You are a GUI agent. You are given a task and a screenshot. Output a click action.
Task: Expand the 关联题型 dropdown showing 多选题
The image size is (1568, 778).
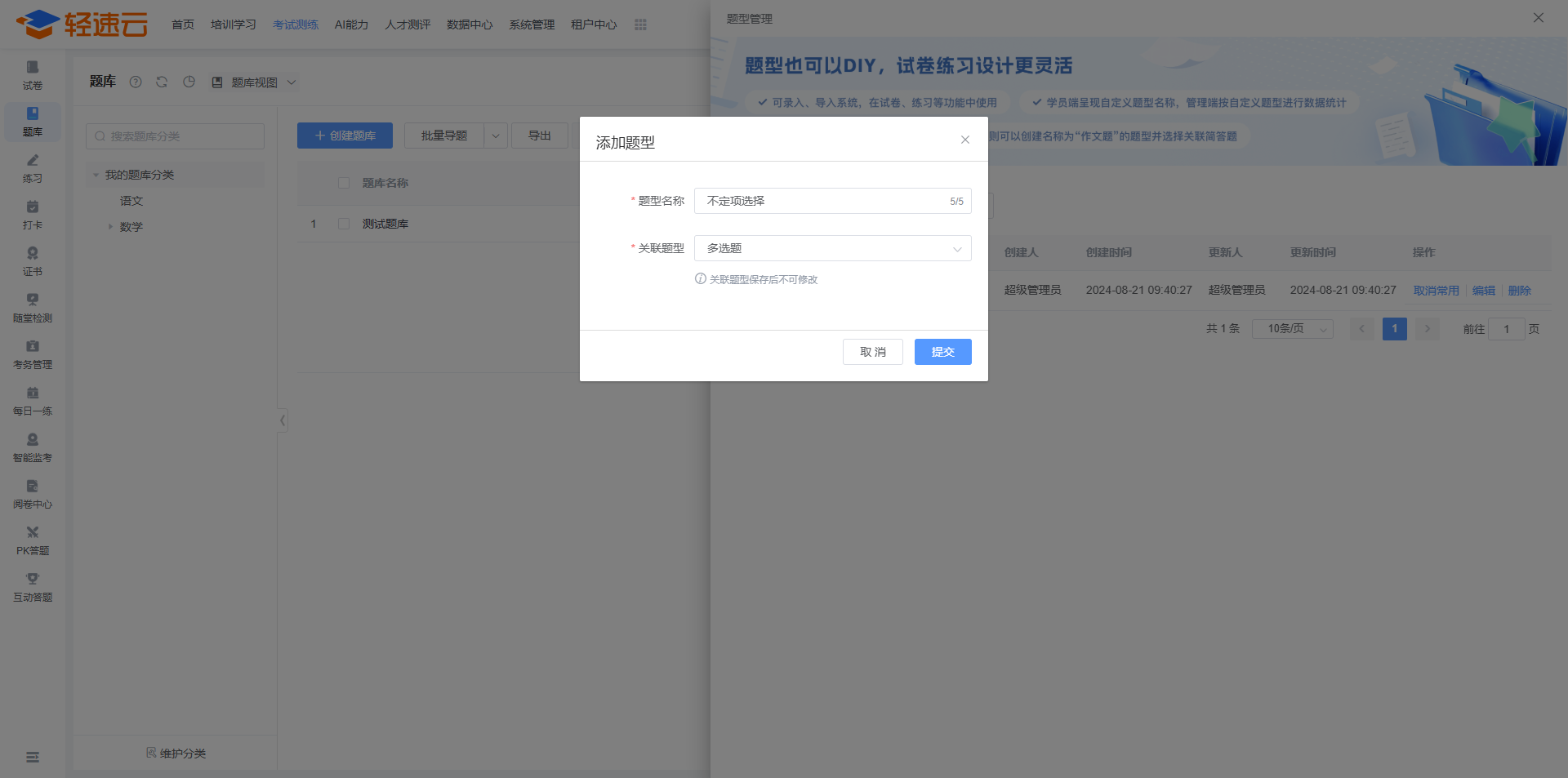tap(832, 248)
